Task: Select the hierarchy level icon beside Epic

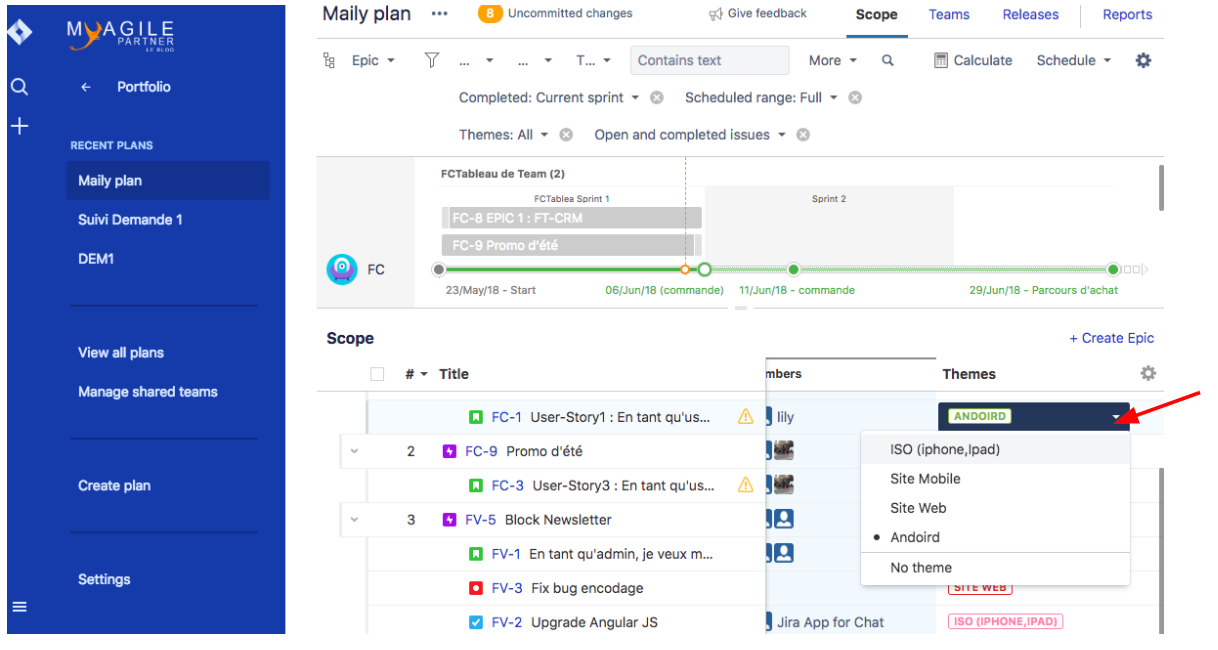Action: coord(328,60)
